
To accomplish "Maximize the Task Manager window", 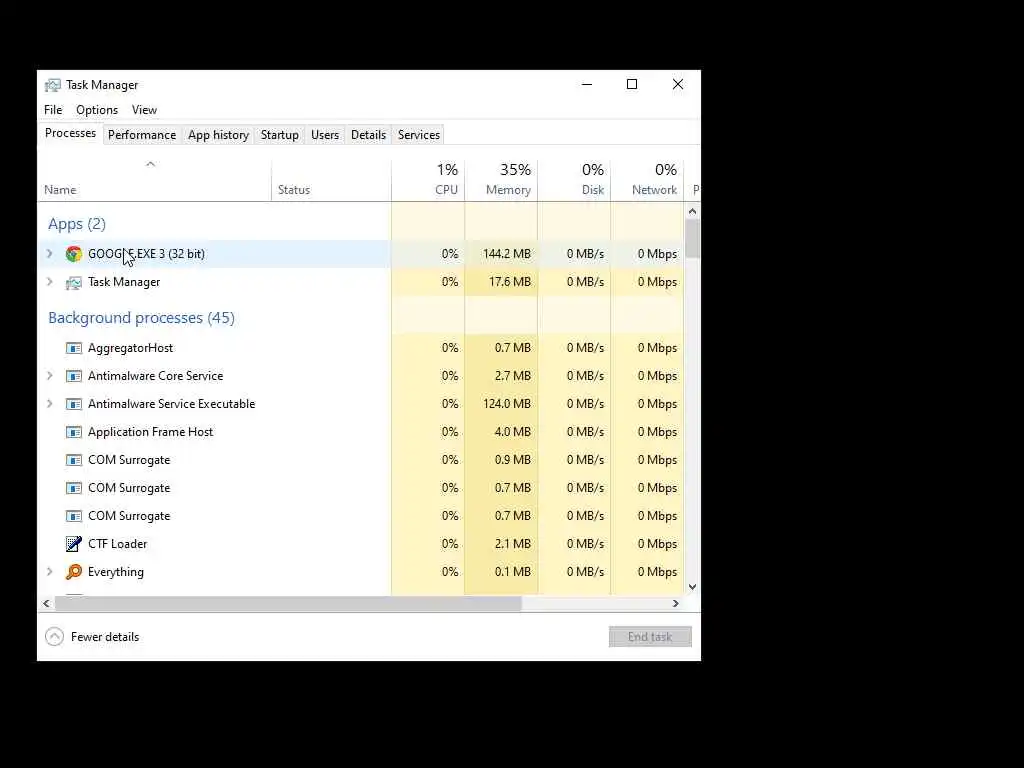I will tap(632, 84).
